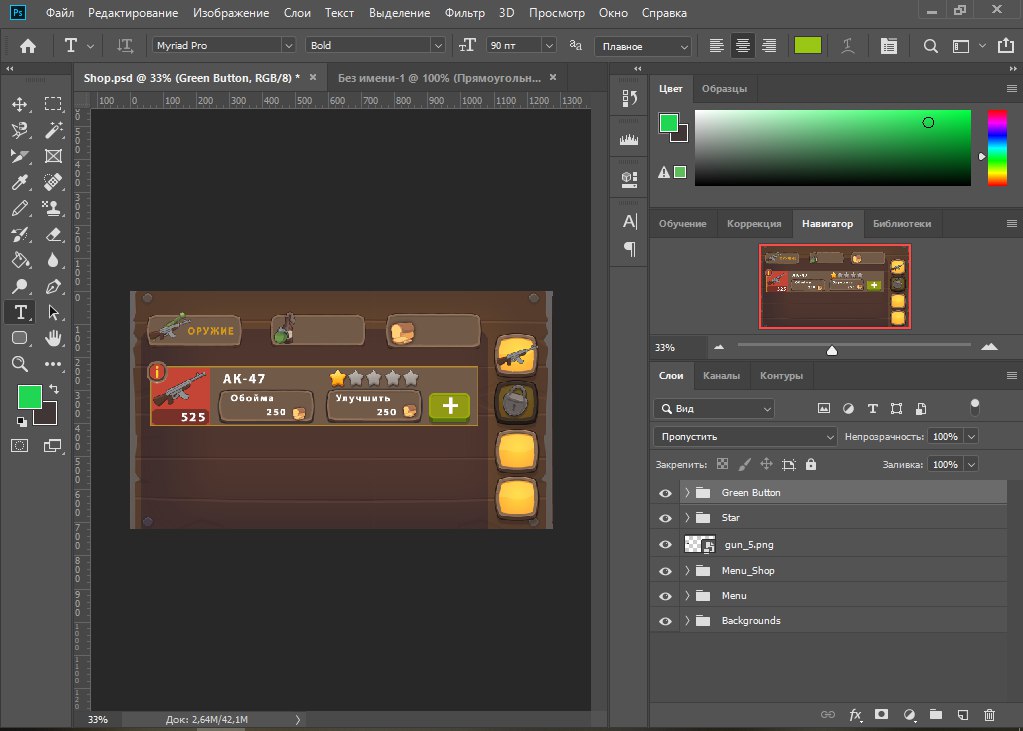Viewport: 1023px width, 731px height.
Task: Hide the Star layer group
Action: [x=665, y=518]
